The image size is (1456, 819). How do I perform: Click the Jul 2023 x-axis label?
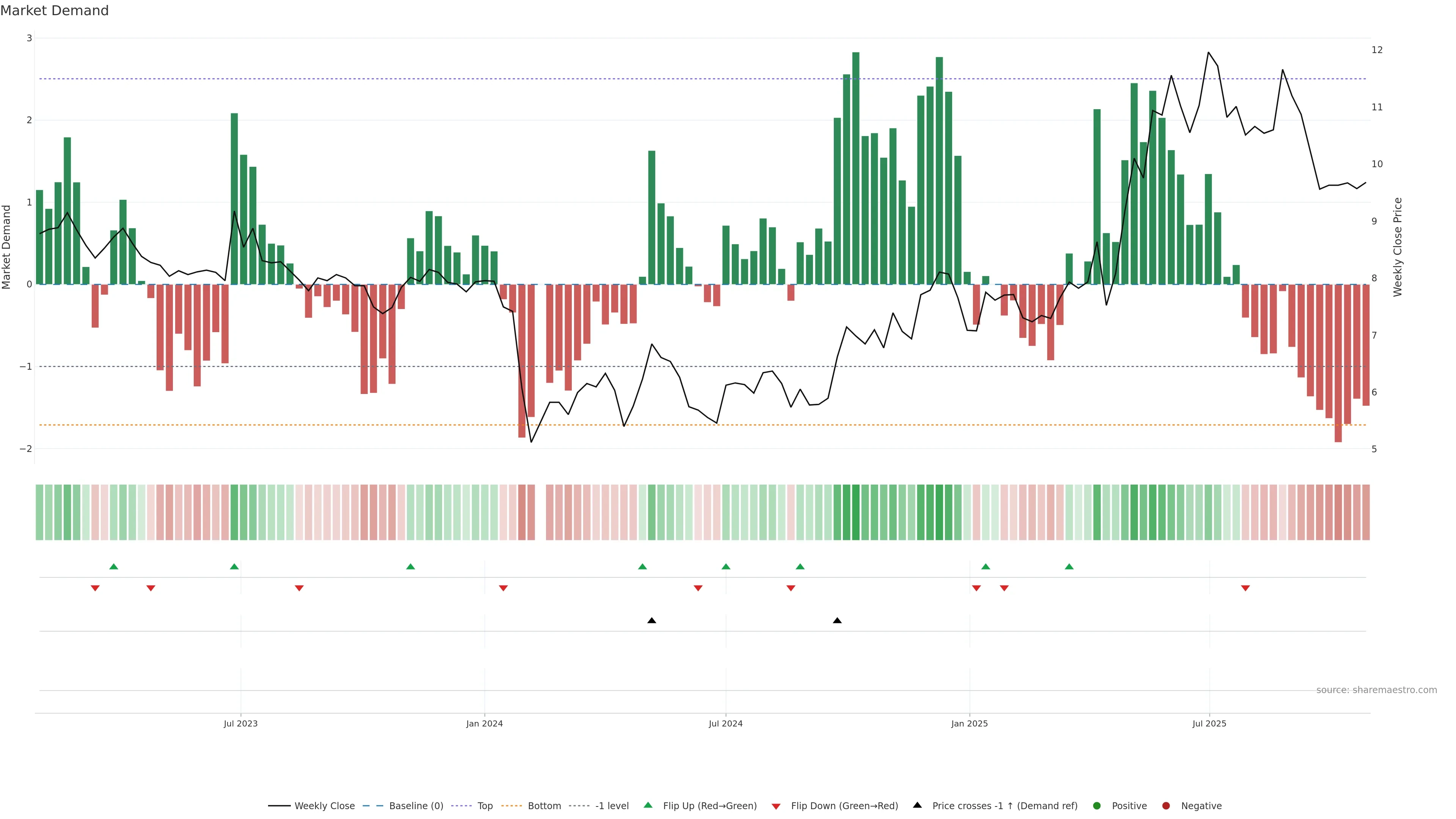[240, 723]
